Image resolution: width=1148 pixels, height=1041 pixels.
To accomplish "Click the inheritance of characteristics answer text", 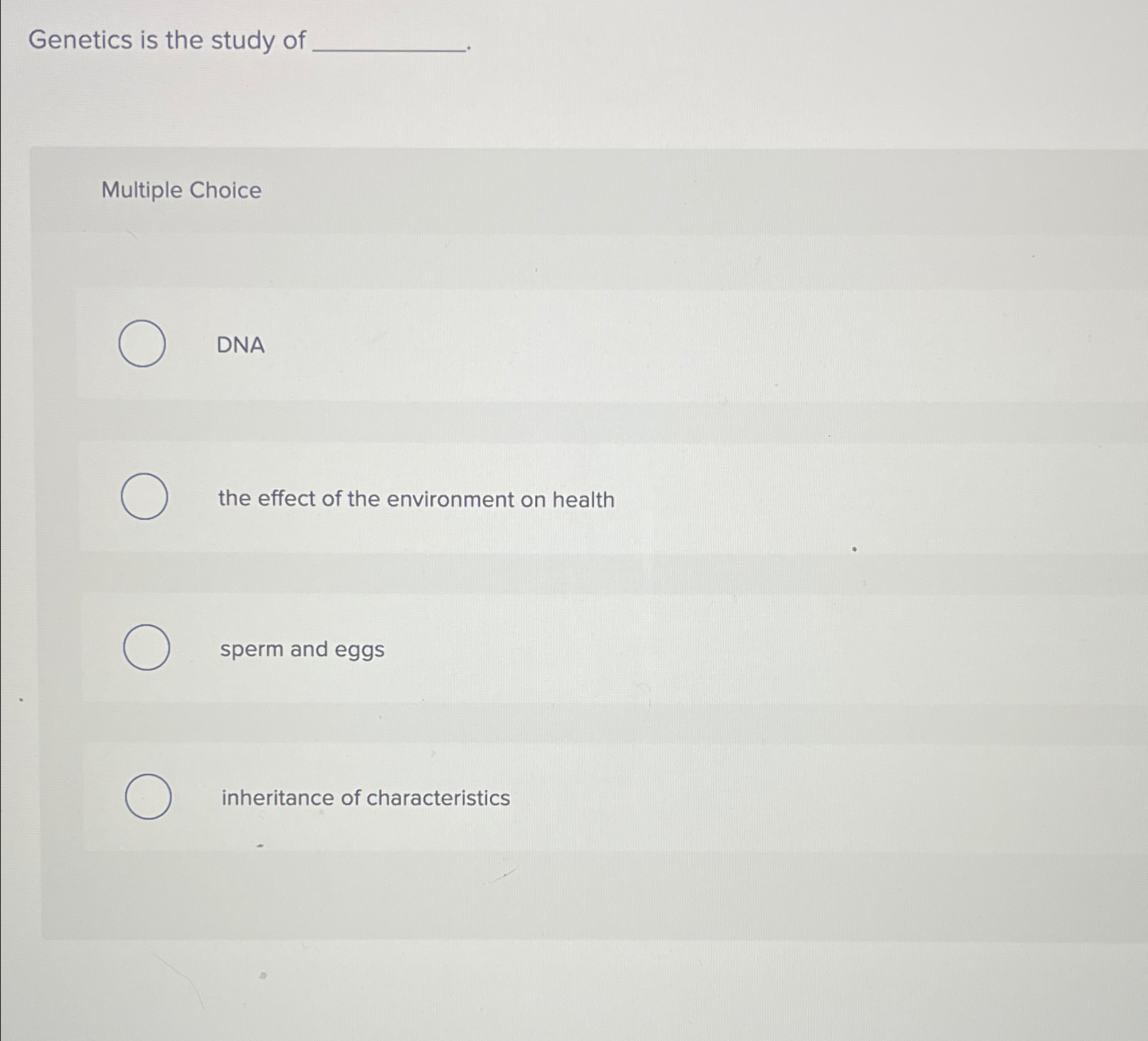I will [365, 798].
